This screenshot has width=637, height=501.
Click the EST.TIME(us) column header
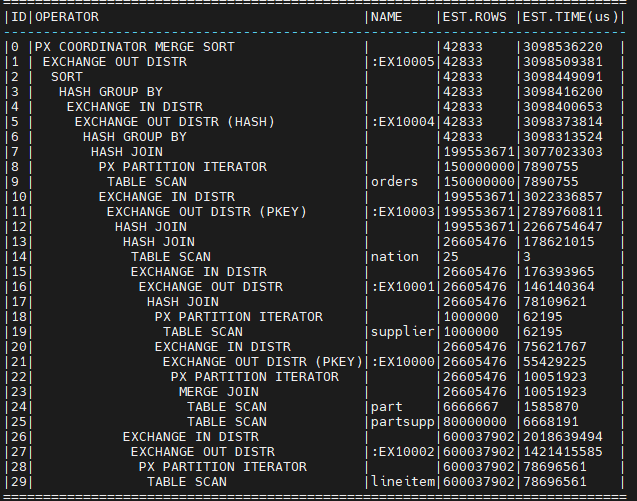[571, 17]
